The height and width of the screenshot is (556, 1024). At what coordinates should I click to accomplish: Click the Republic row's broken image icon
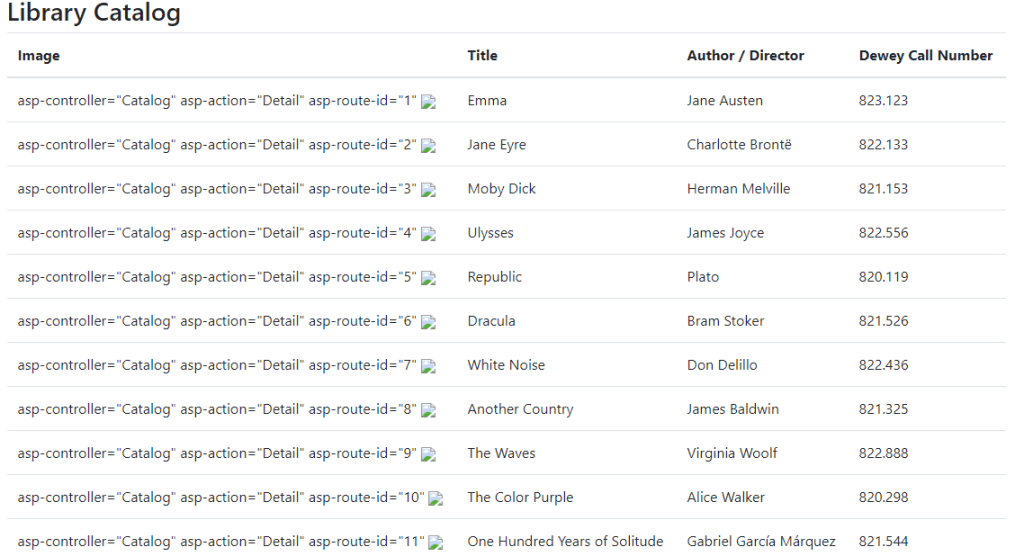tap(428, 278)
